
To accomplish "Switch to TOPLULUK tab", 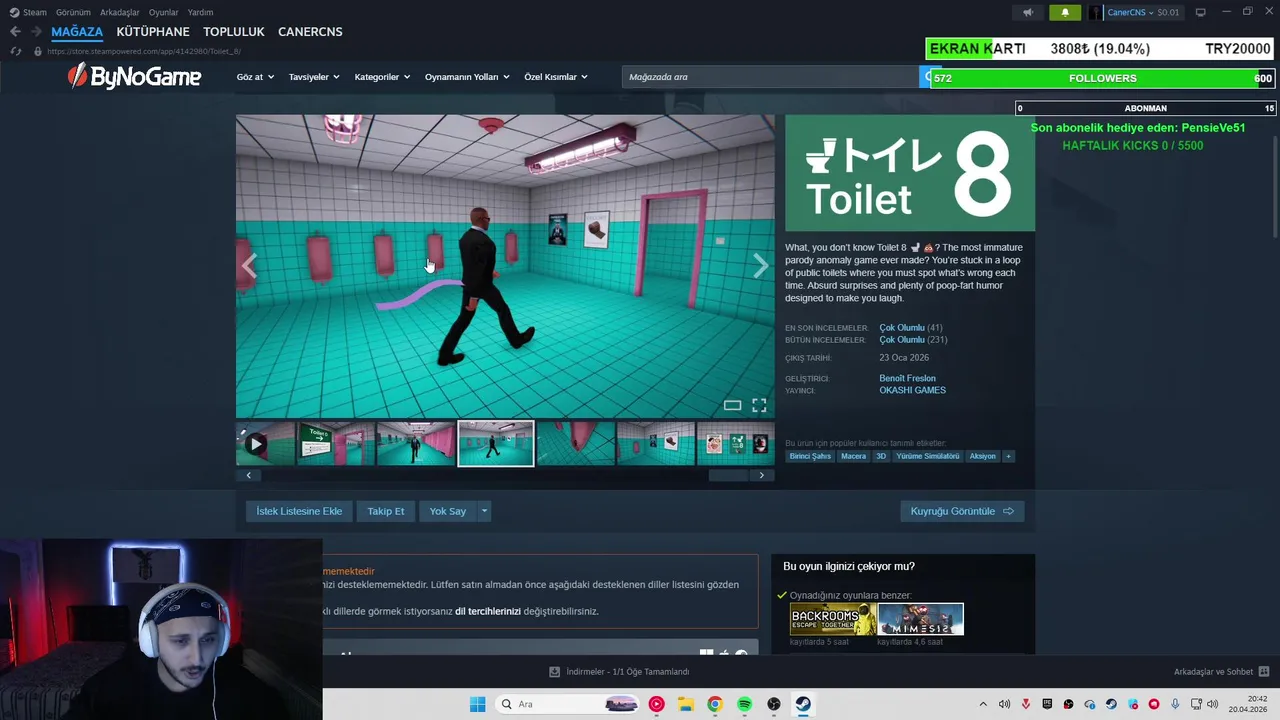I will coord(234,32).
